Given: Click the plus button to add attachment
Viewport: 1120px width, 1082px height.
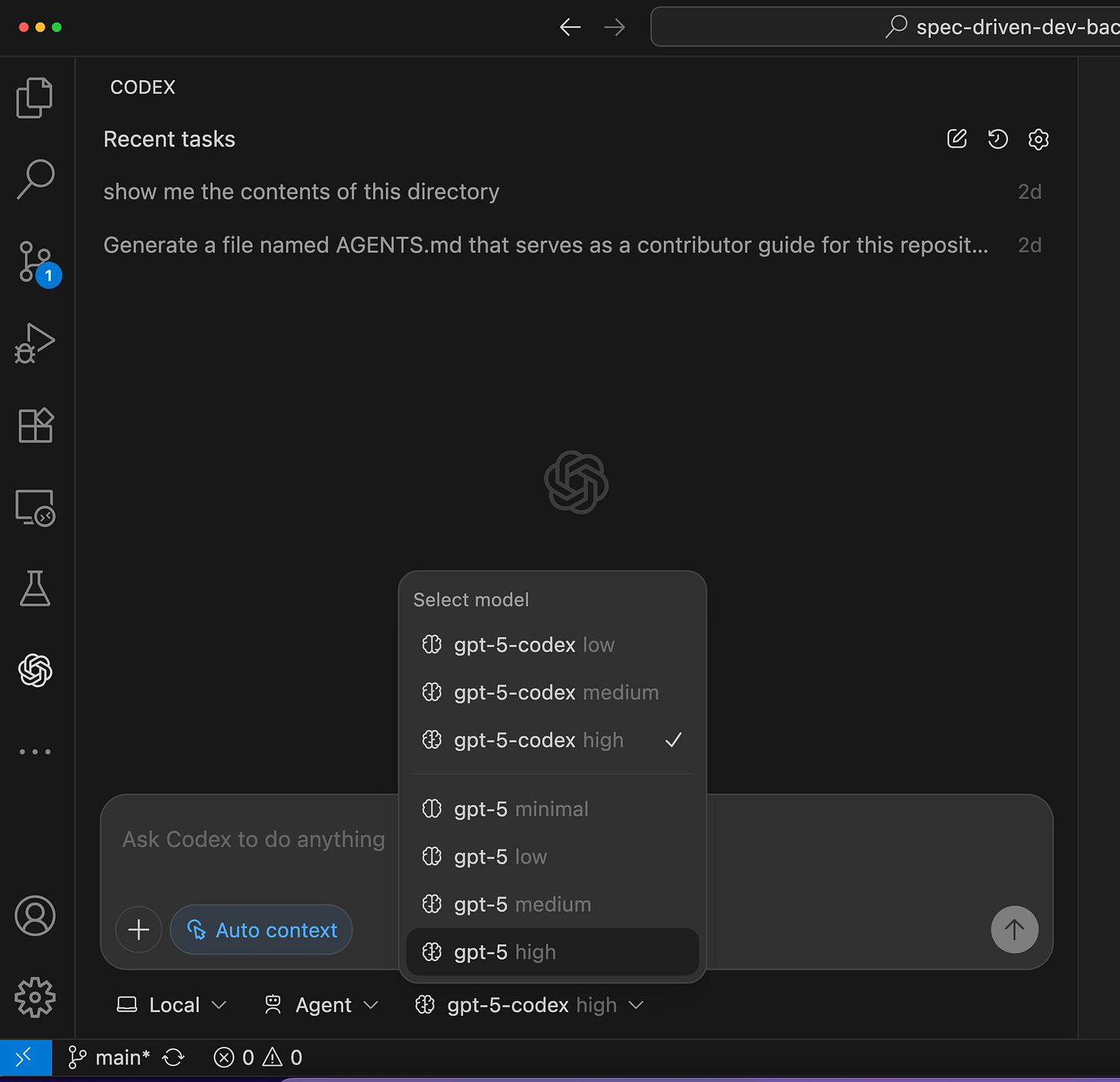Looking at the screenshot, I should click(x=138, y=930).
